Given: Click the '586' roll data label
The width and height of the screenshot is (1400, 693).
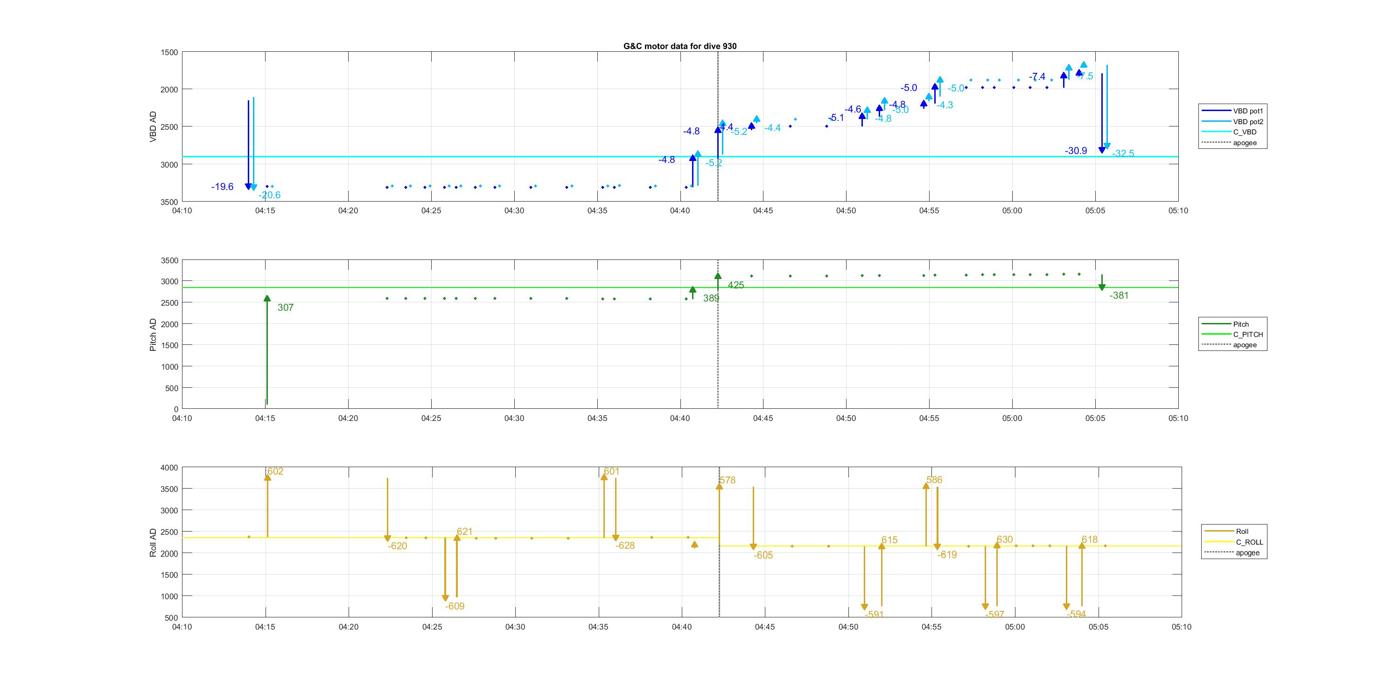Looking at the screenshot, I should [x=934, y=480].
